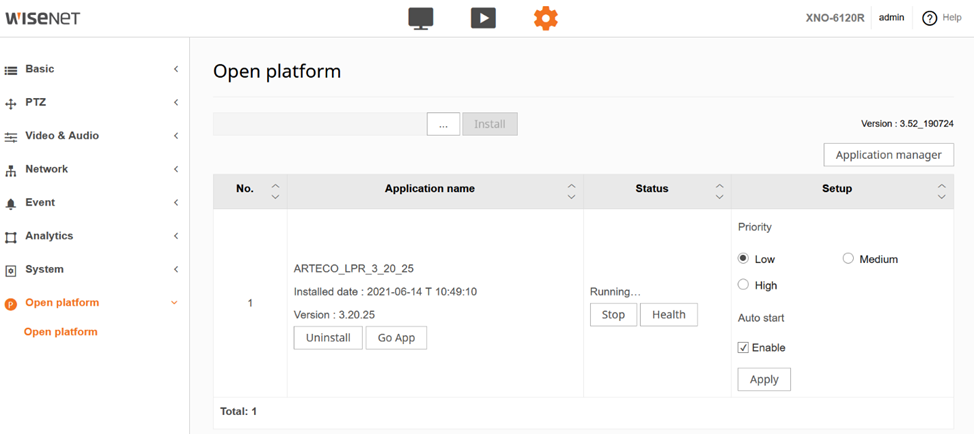Viewport: 974px width, 434px height.
Task: Select Low priority radio button
Action: click(x=743, y=258)
